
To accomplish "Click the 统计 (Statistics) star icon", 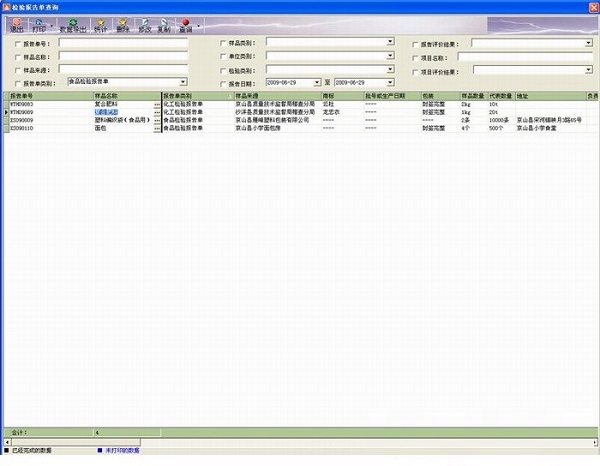I will [x=101, y=25].
